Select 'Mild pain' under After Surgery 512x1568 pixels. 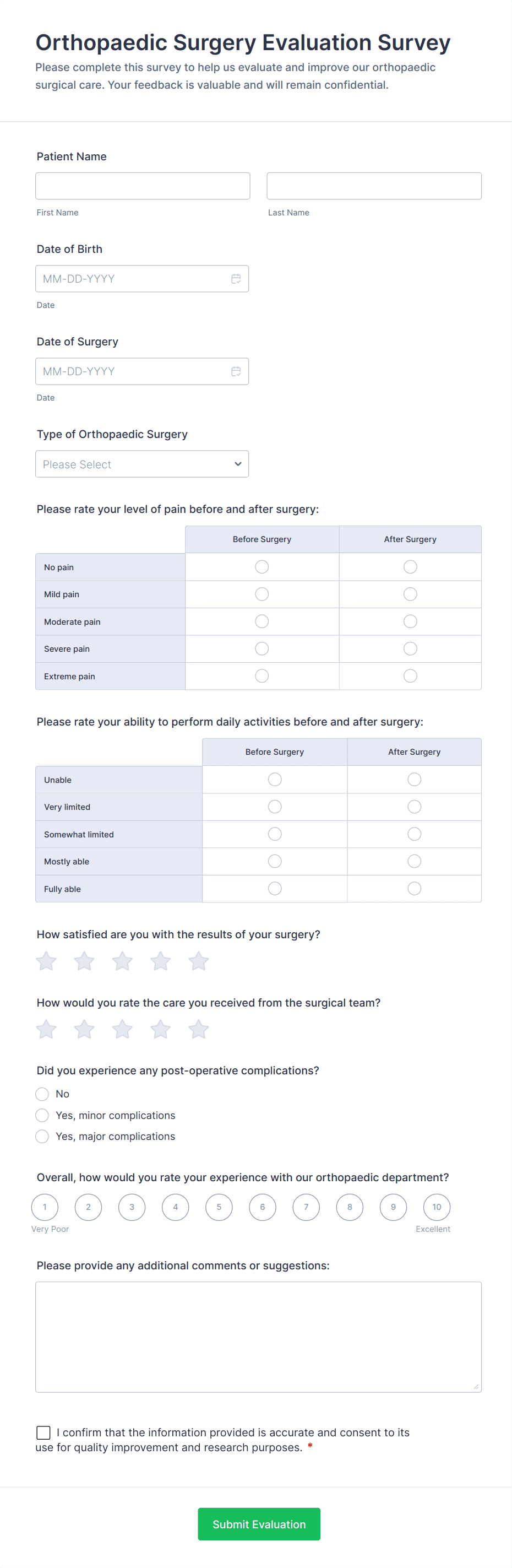(x=410, y=594)
